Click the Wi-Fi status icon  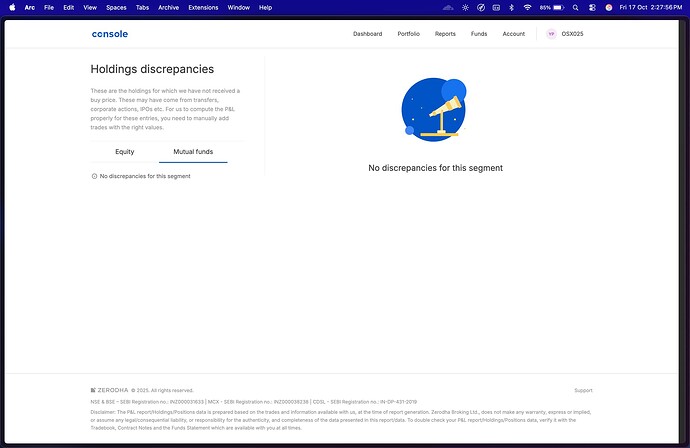[x=527, y=7]
